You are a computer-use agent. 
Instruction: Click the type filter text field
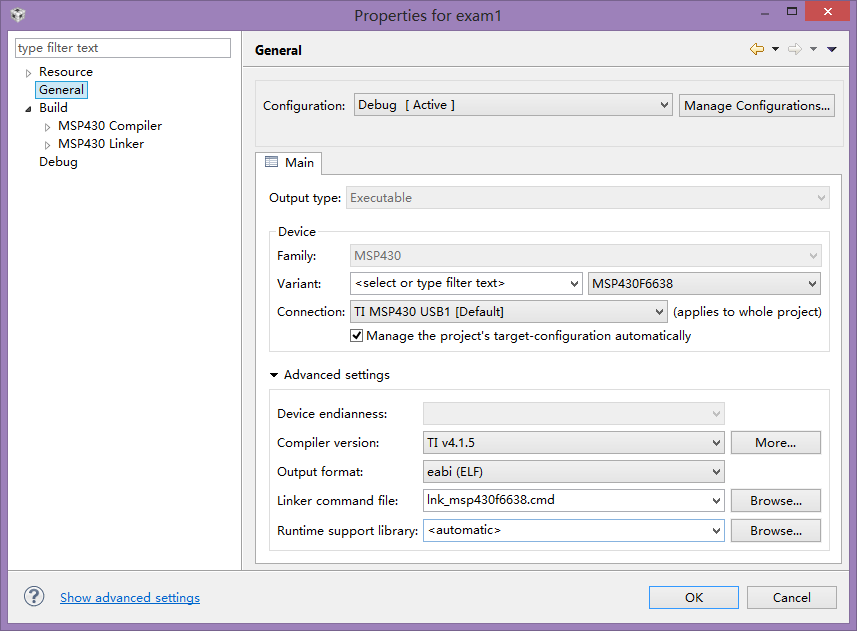123,48
